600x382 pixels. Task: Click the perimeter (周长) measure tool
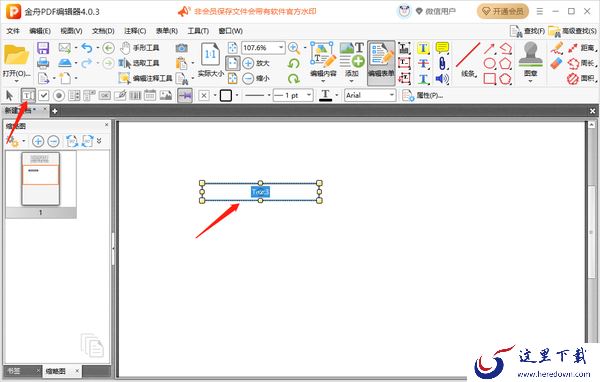(x=582, y=63)
